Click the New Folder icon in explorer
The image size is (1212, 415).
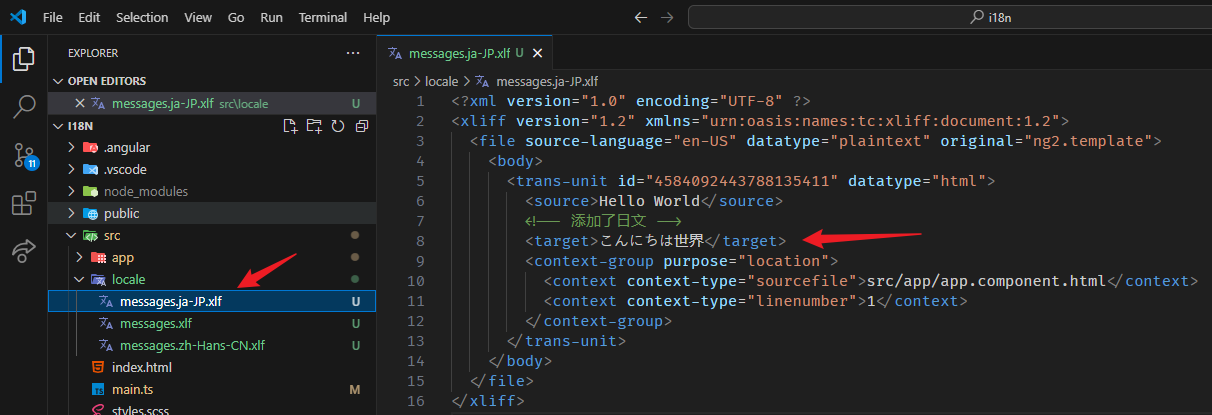[314, 126]
